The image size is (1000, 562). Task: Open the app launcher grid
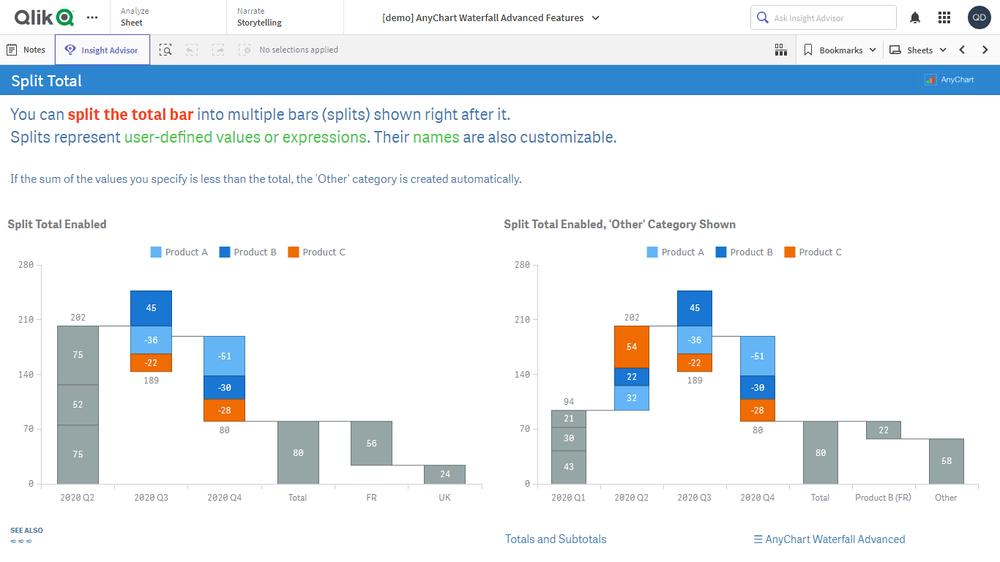pyautogui.click(x=944, y=18)
